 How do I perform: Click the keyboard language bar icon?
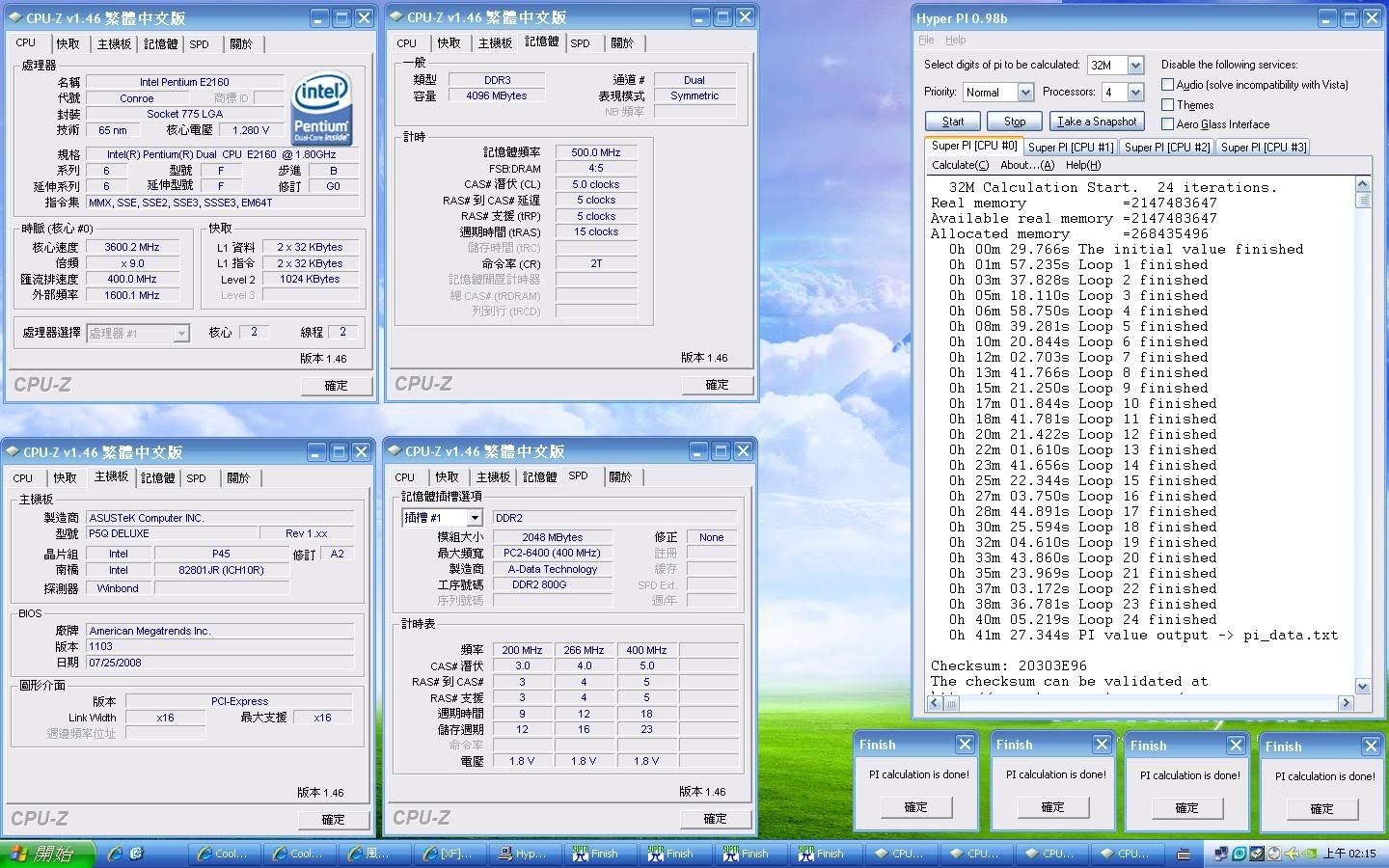pos(1184,854)
